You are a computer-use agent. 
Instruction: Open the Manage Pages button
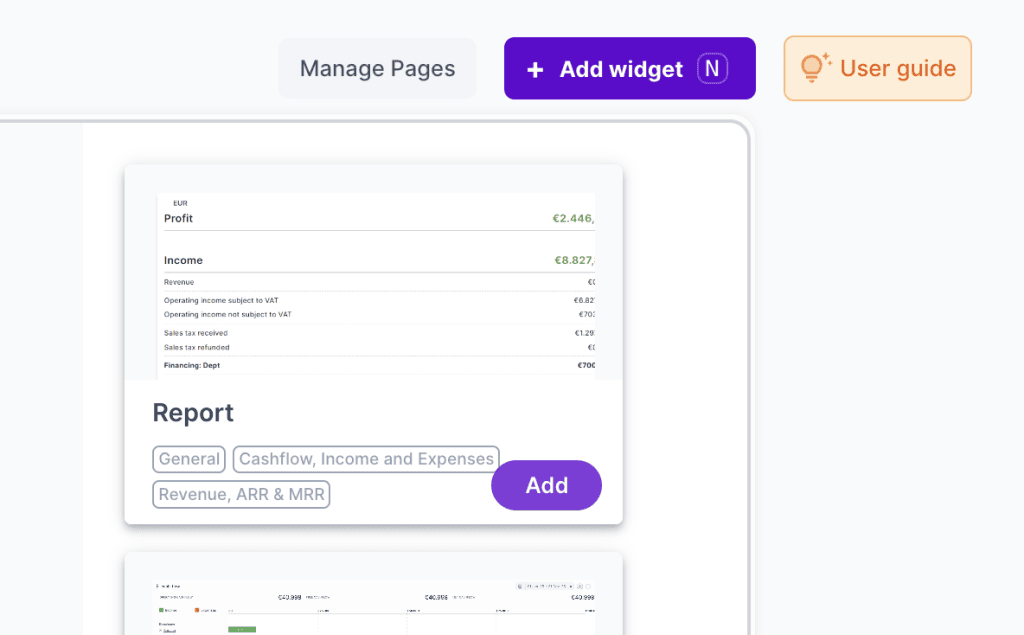pyautogui.click(x=377, y=68)
